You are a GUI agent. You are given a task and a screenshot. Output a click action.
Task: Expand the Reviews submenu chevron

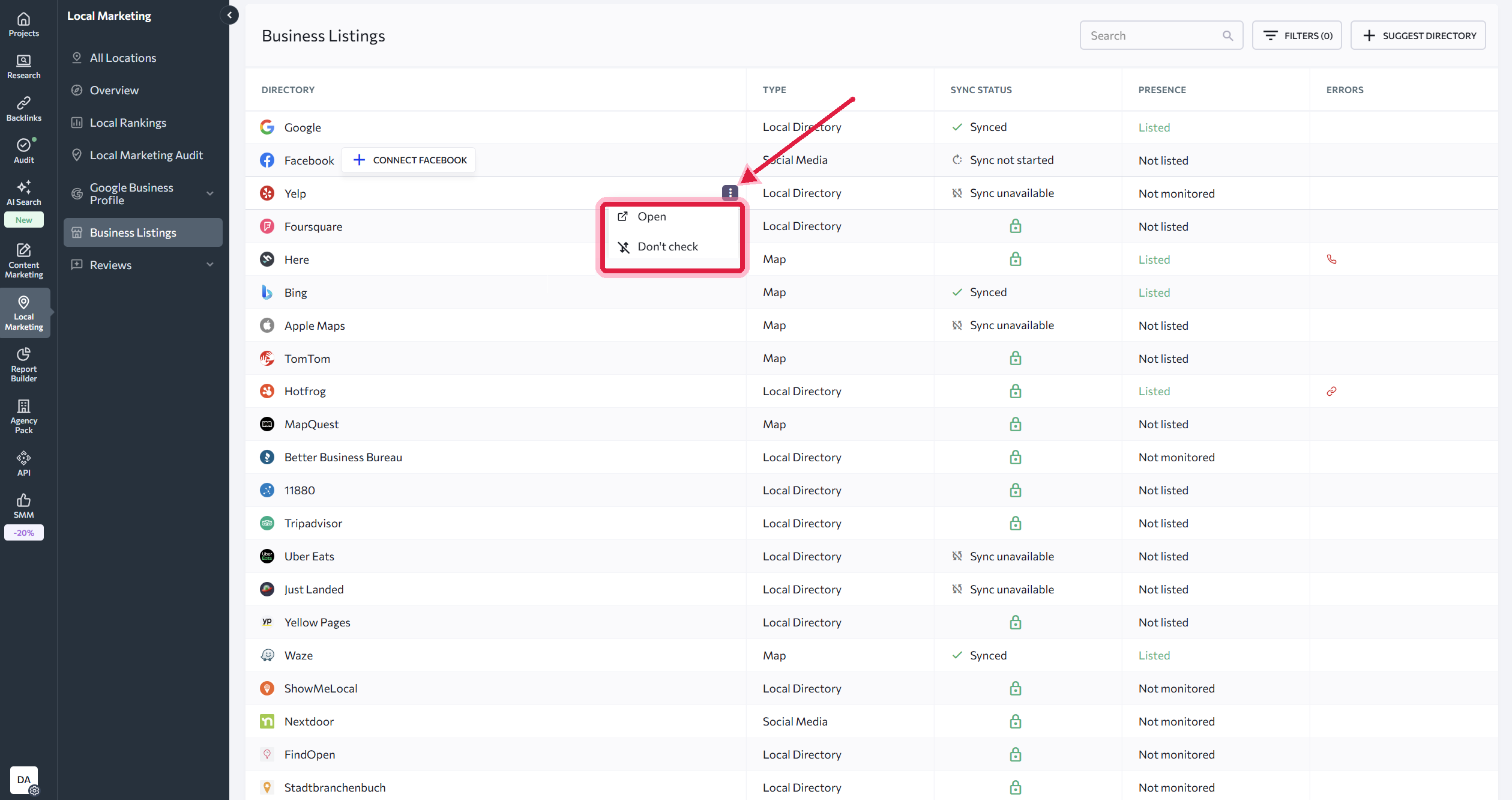point(210,264)
